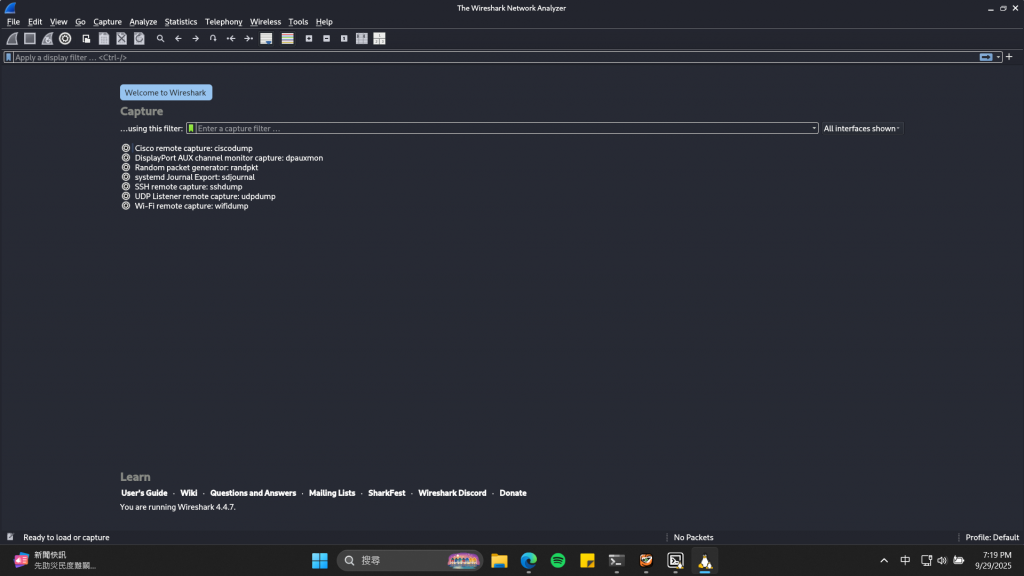Open the Help menu
Image resolution: width=1024 pixels, height=576 pixels.
tap(324, 22)
